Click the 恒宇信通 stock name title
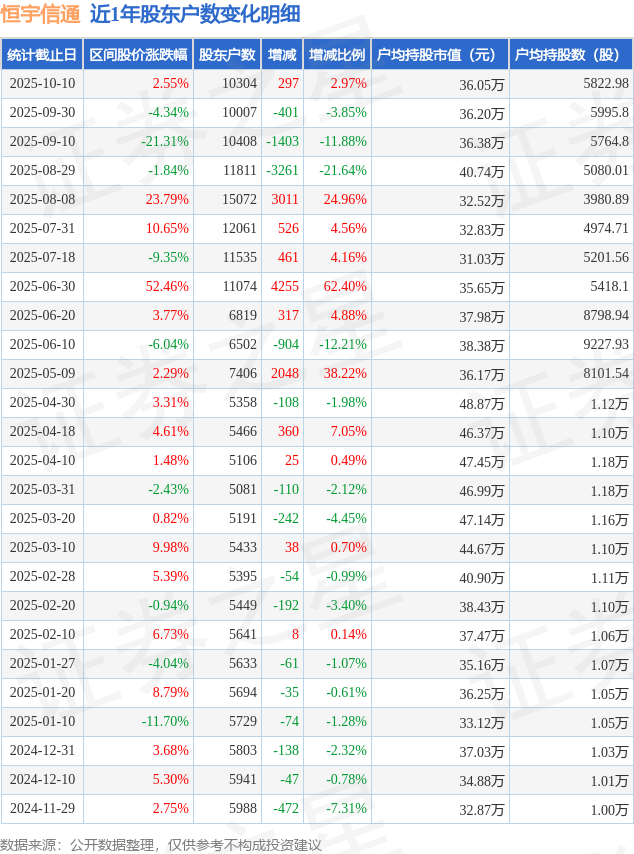The image size is (634, 854). tap(41, 14)
